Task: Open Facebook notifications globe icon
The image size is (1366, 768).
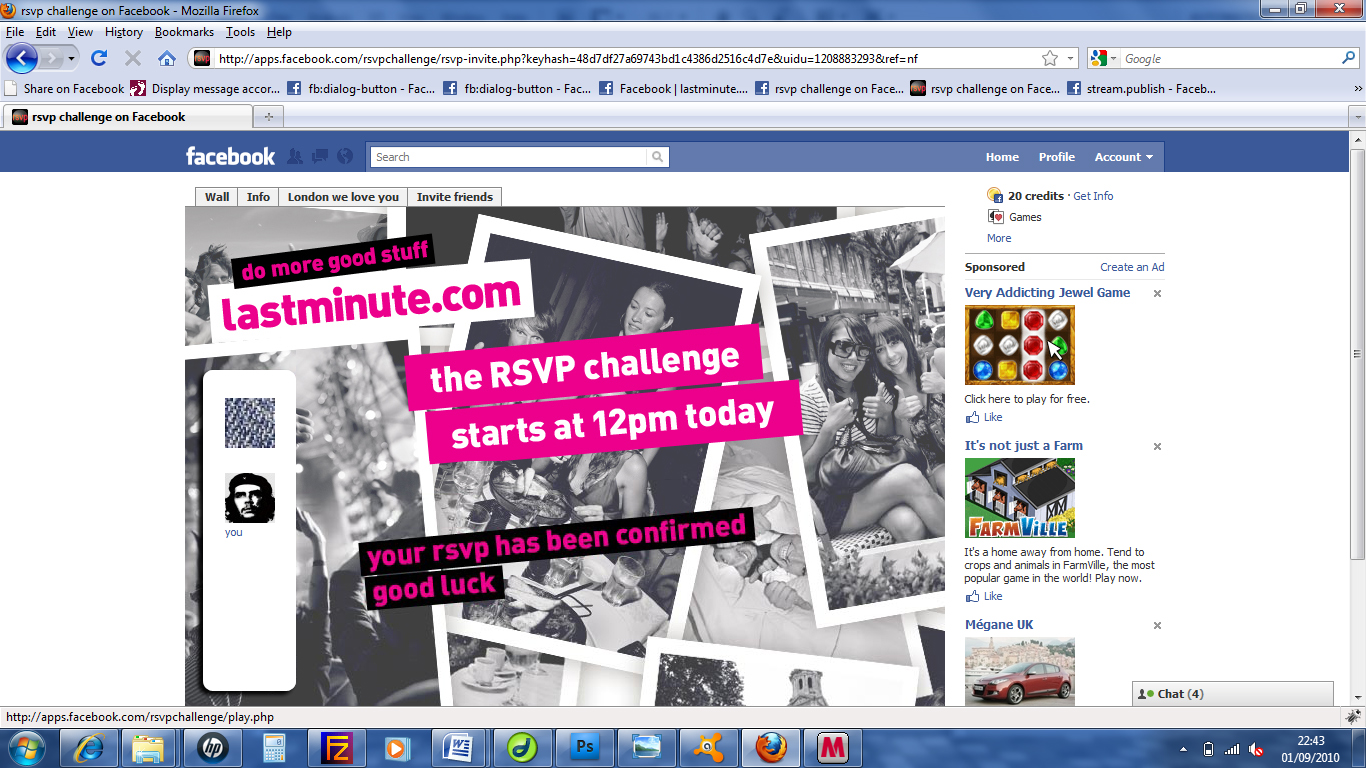Action: (x=345, y=156)
